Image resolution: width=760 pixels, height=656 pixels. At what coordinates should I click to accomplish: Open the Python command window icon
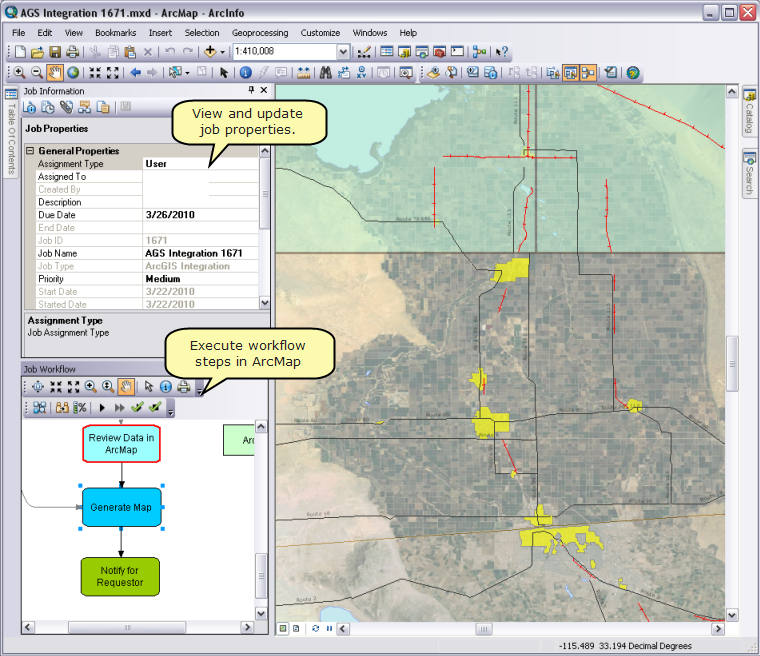457,51
